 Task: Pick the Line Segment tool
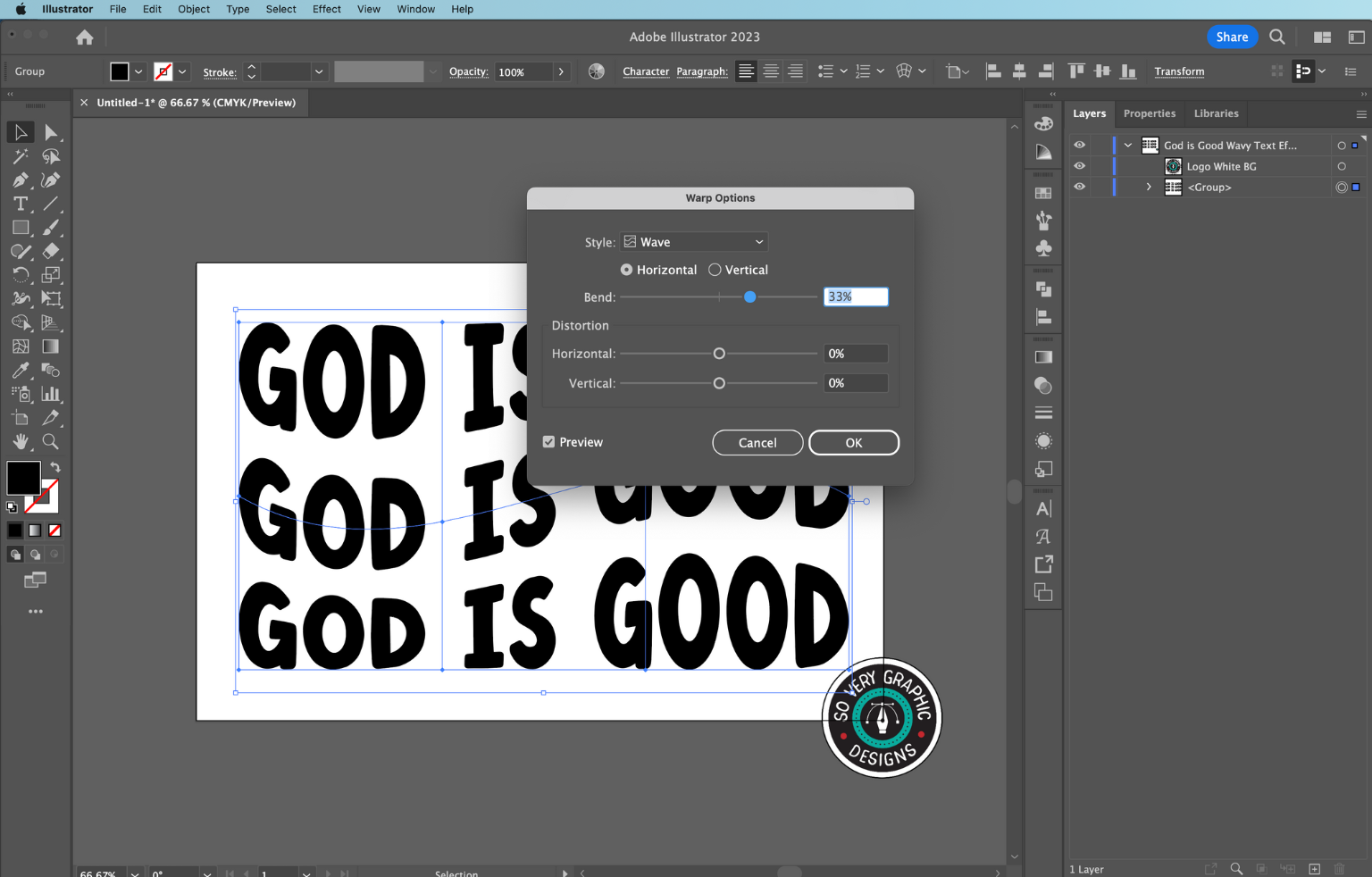[x=51, y=204]
